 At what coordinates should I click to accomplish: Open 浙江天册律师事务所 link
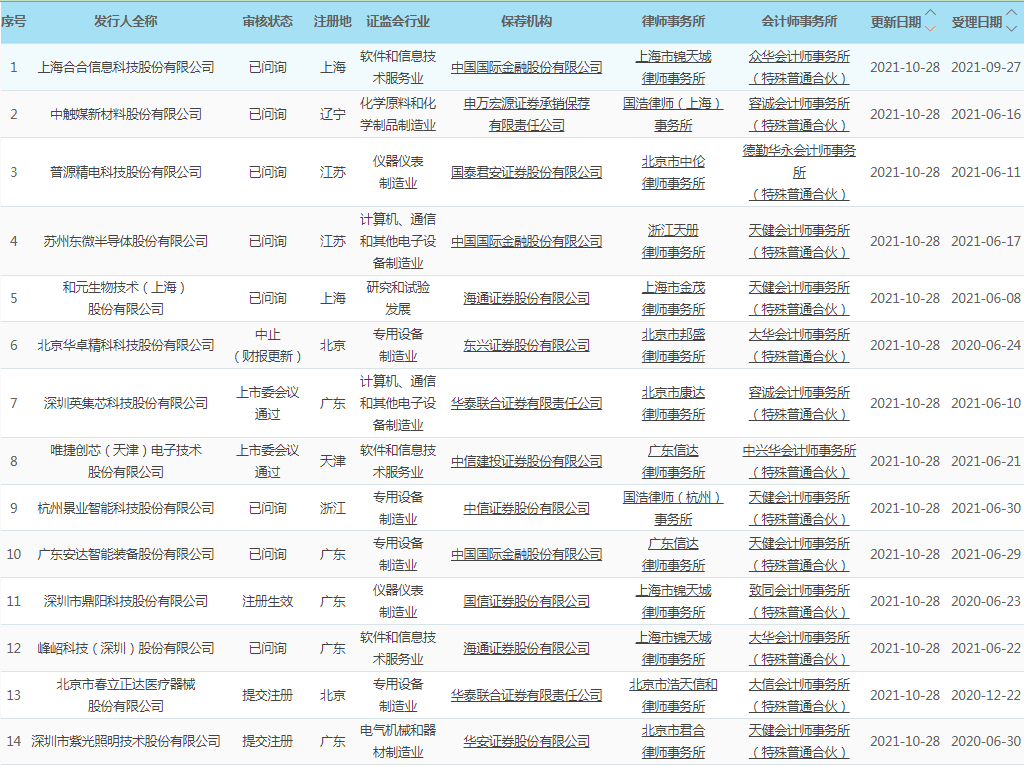673,241
